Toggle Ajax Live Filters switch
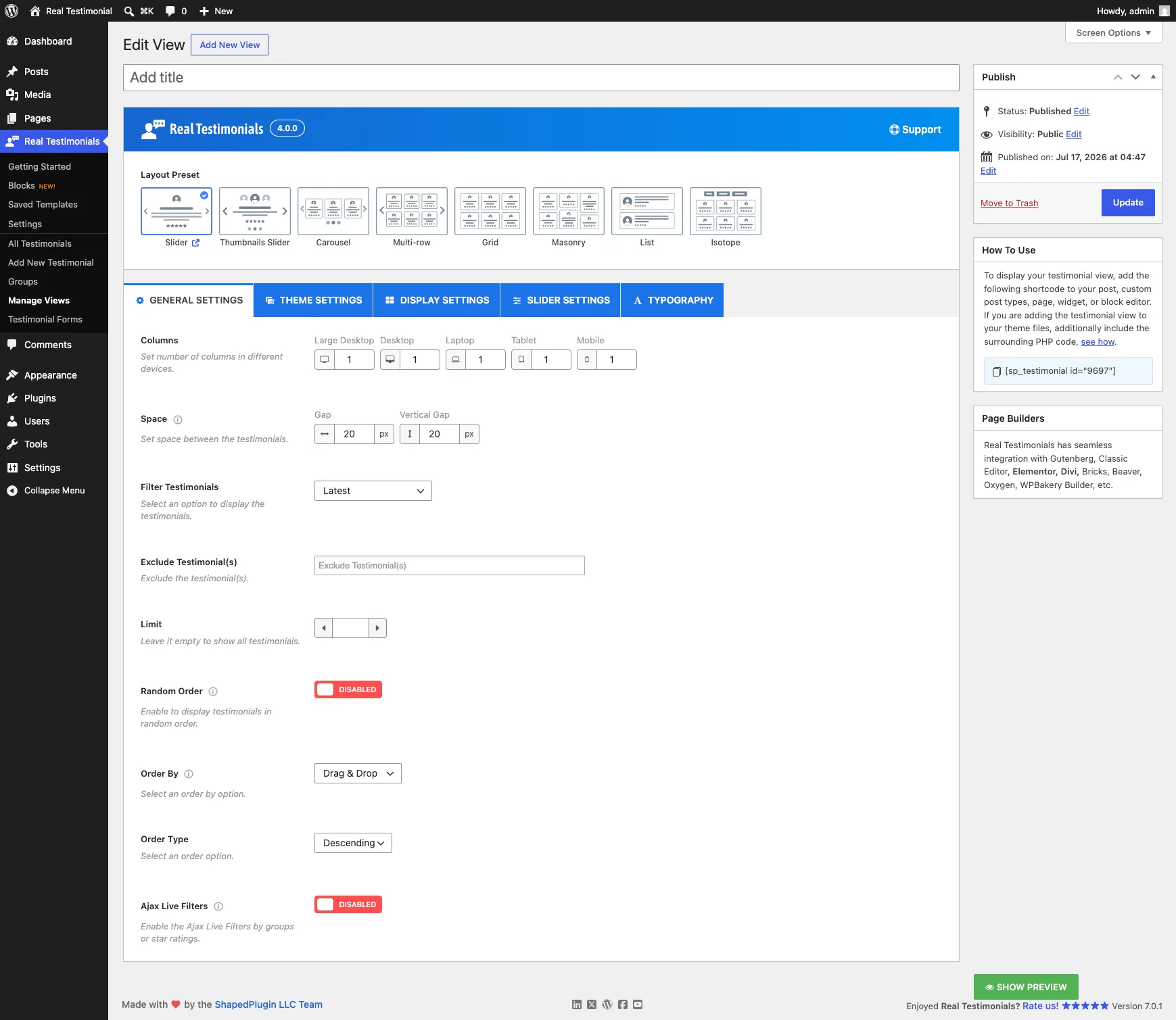 tap(348, 904)
